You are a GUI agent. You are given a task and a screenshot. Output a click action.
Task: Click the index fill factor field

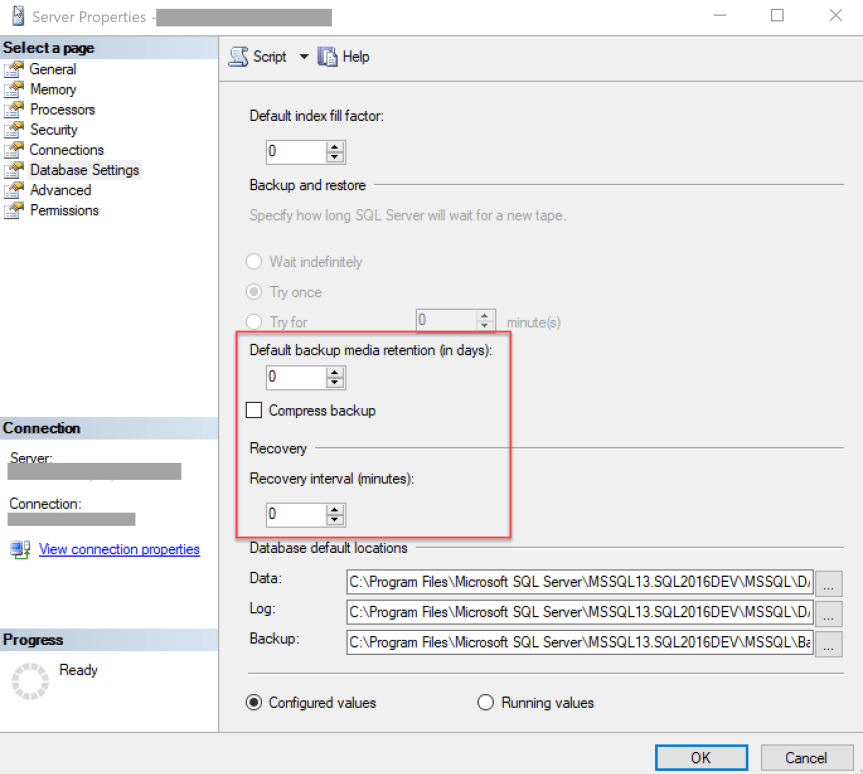pyautogui.click(x=296, y=152)
